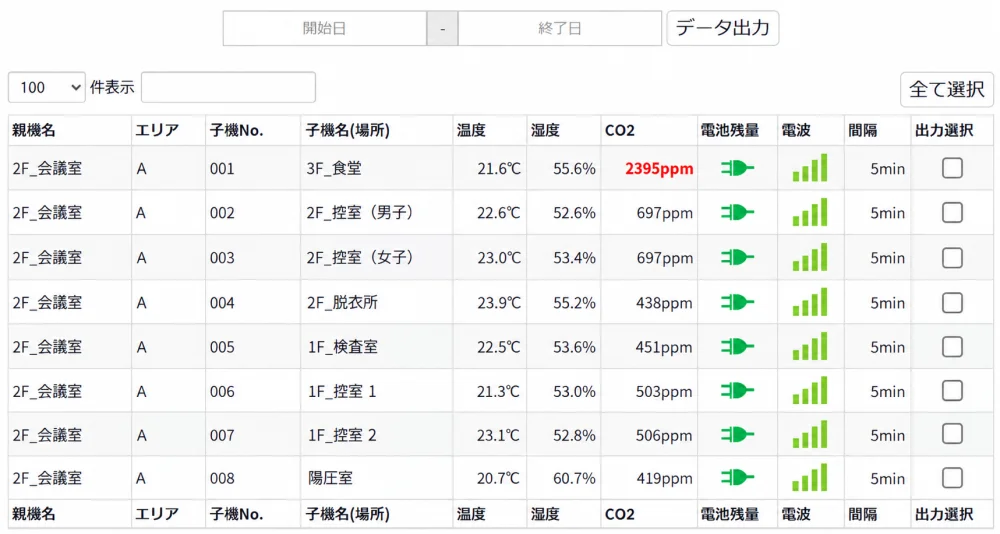This screenshot has height=534, width=1000.
Task: Click the 1F_控室 1 location cell
Action: click(377, 390)
